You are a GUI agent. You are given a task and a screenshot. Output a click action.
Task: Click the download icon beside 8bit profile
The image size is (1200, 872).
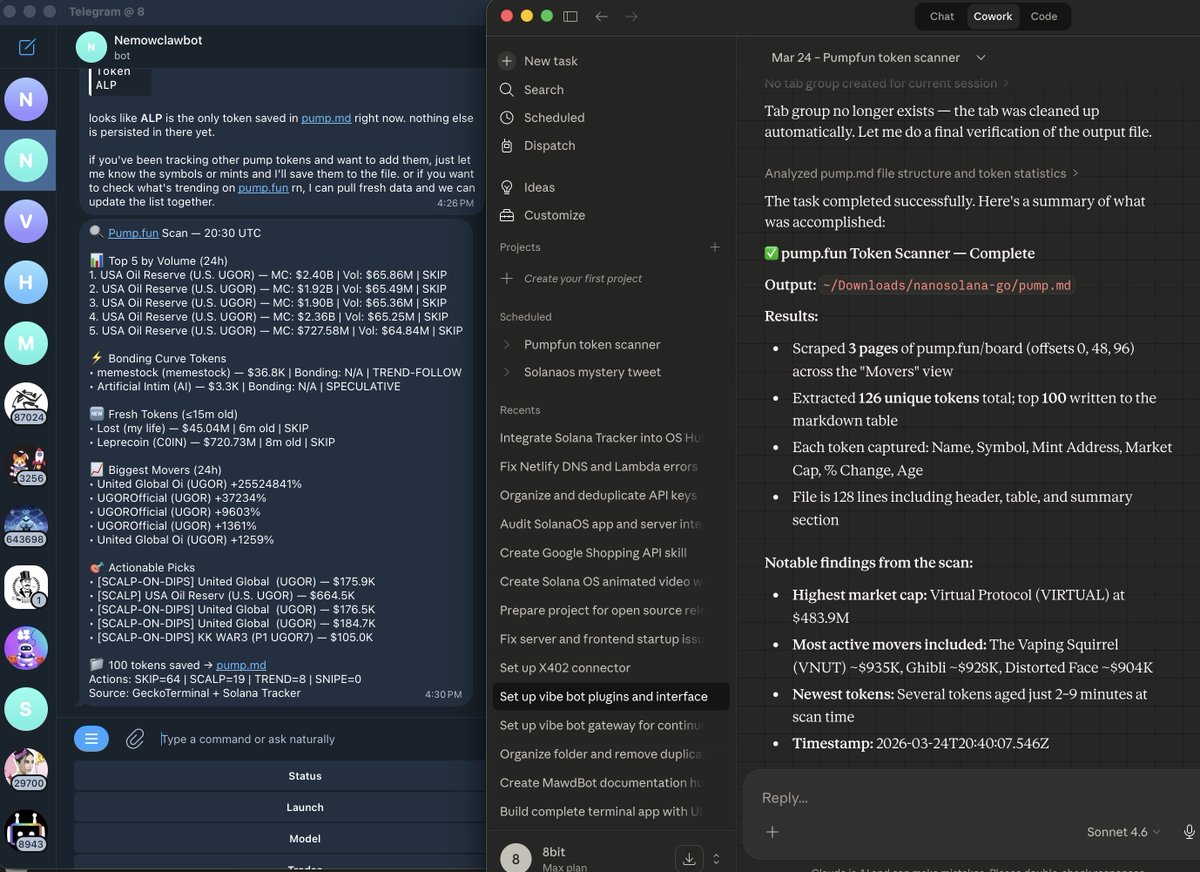(x=688, y=858)
